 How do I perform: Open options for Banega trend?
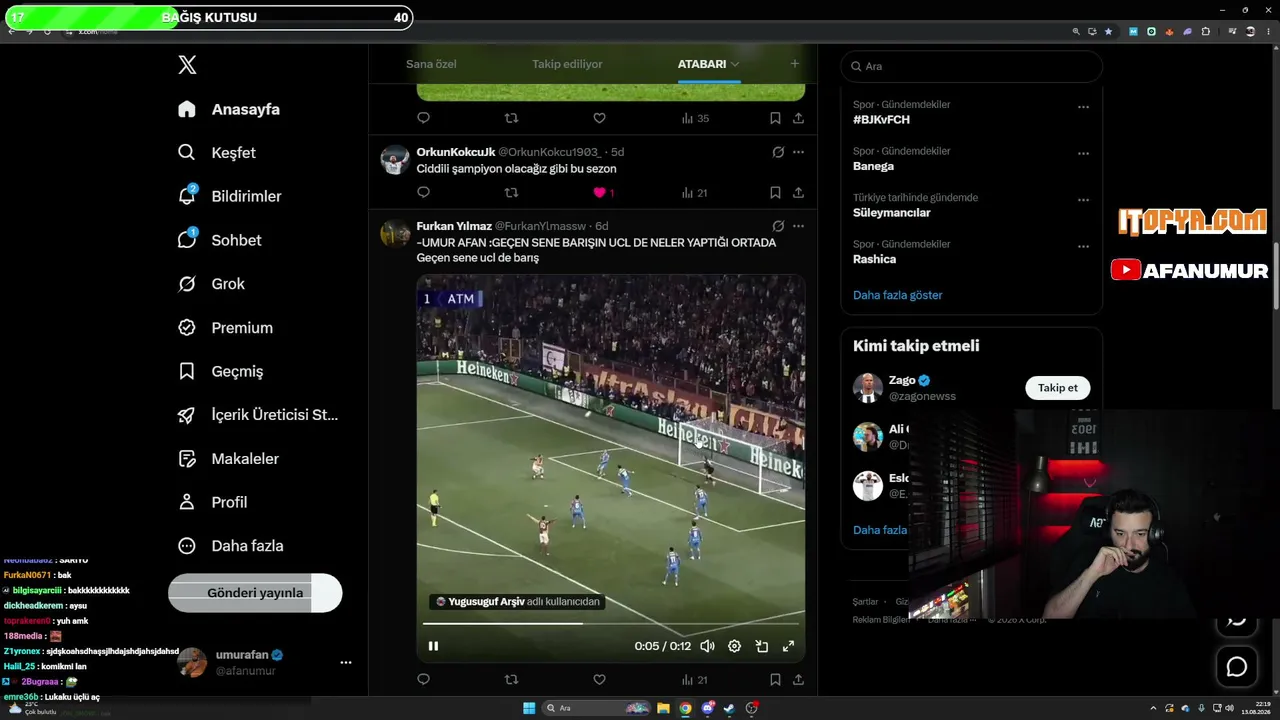pos(1083,154)
